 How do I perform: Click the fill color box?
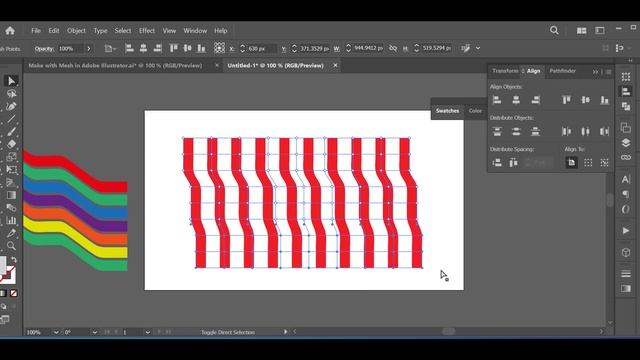click(2, 264)
